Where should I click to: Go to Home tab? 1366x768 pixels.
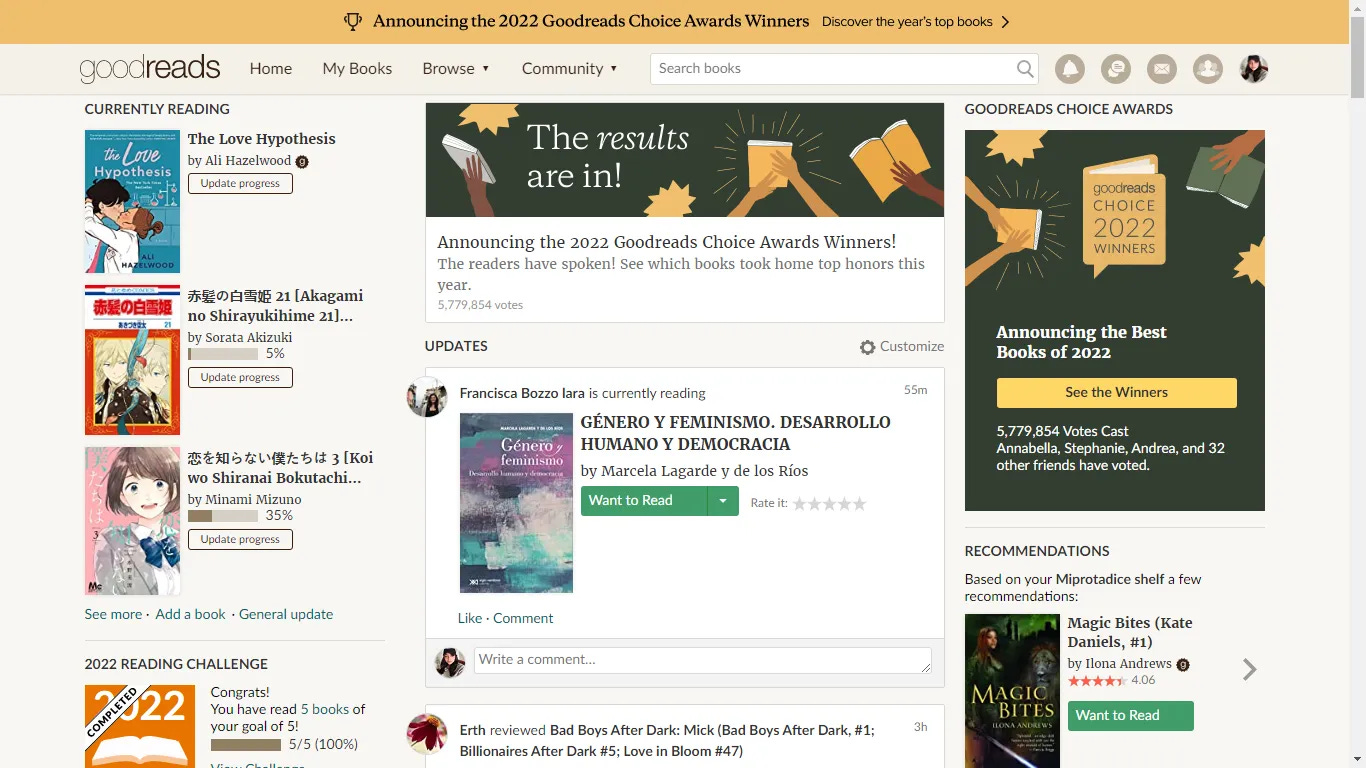click(271, 69)
